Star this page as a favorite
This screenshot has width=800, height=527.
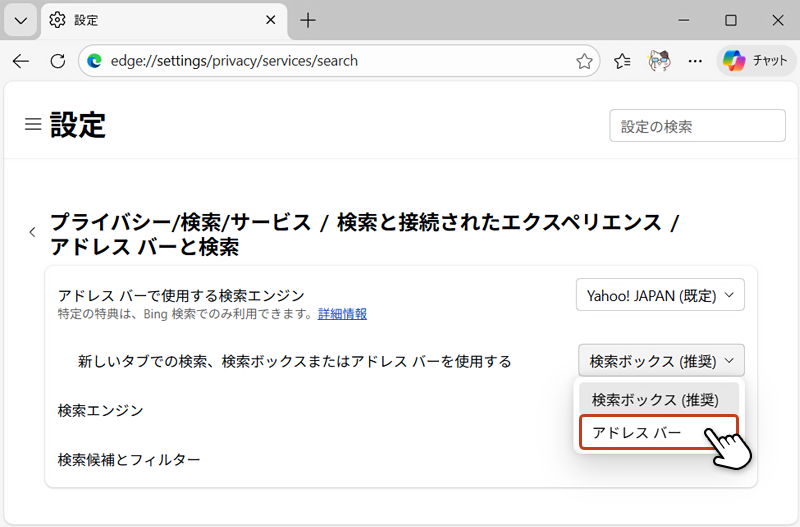coord(584,61)
